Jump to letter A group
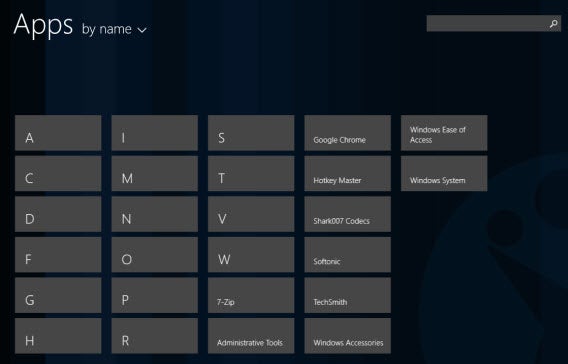 pyautogui.click(x=58, y=133)
